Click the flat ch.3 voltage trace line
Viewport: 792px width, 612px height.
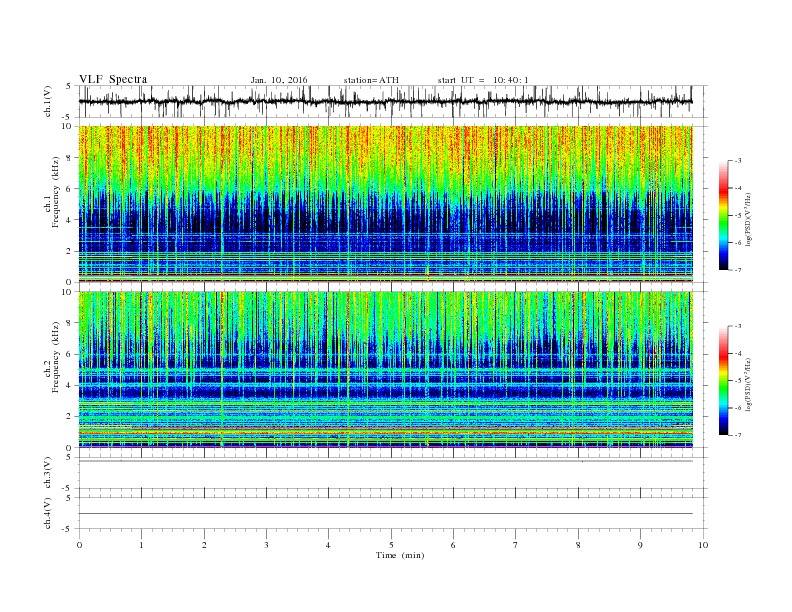pyautogui.click(x=385, y=461)
